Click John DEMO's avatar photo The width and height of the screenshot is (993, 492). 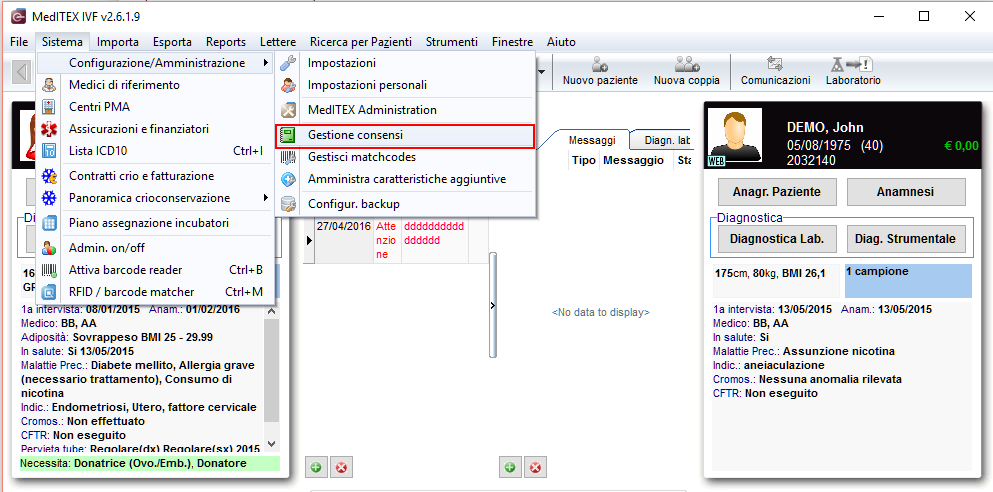(735, 136)
